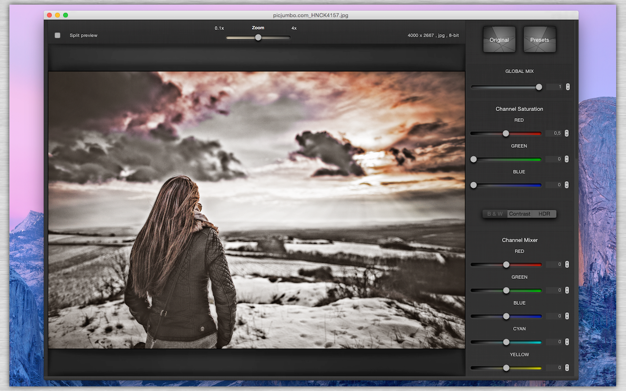Click the Original preview button

click(x=499, y=40)
